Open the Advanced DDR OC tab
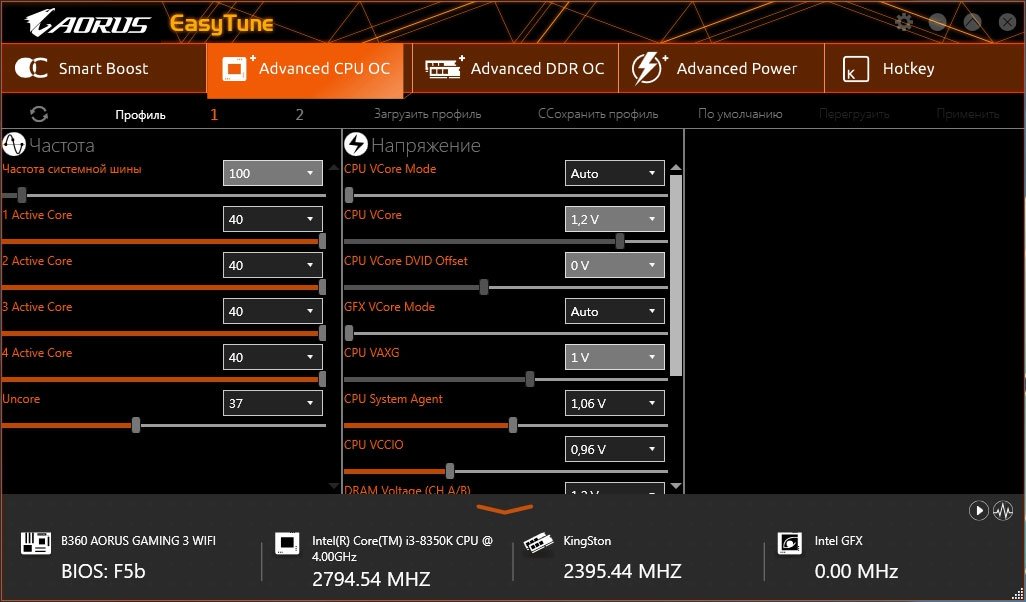Image resolution: width=1026 pixels, height=602 pixels. click(x=515, y=68)
